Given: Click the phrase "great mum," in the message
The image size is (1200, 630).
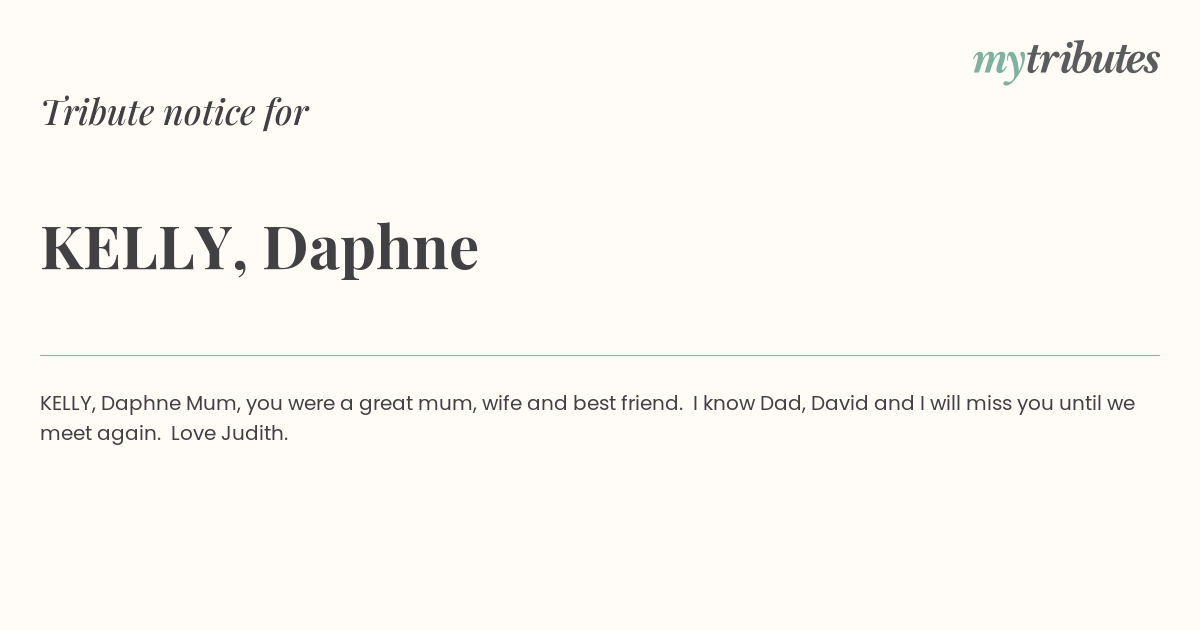Looking at the screenshot, I should [x=418, y=404].
